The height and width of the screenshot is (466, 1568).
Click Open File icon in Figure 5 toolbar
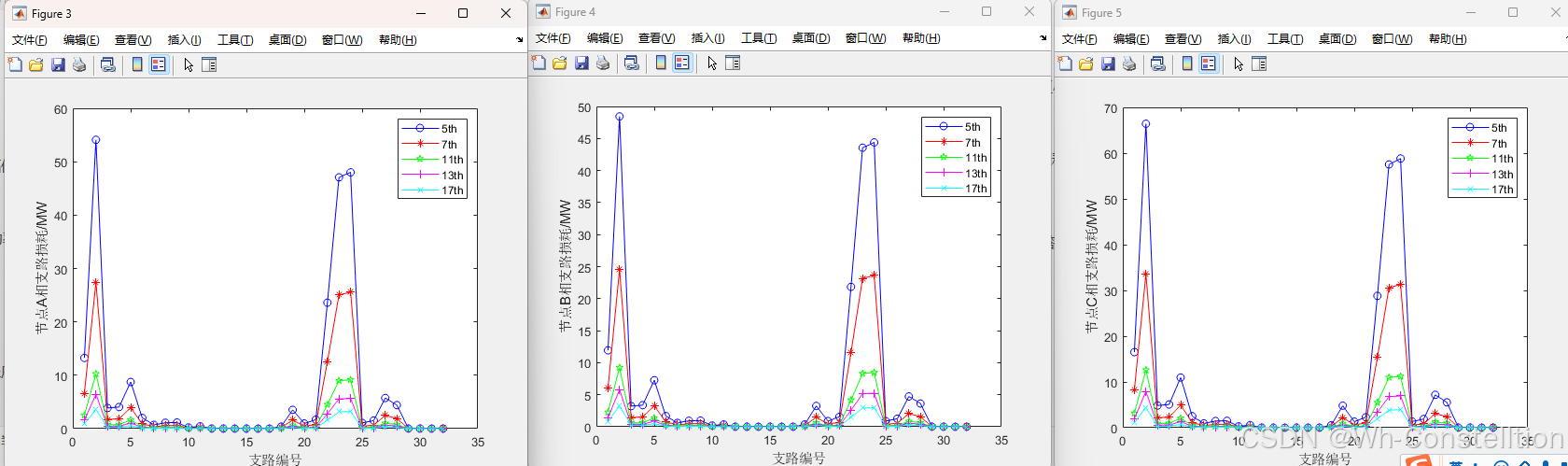1086,64
